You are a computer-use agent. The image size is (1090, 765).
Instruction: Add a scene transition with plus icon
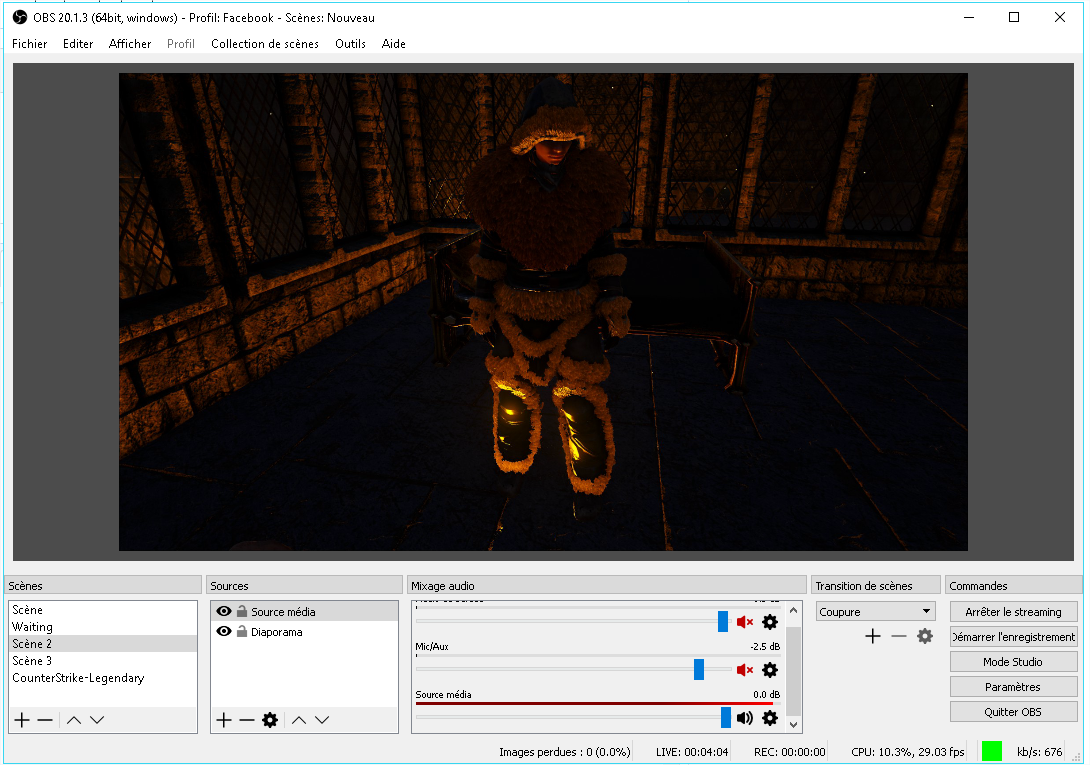[x=873, y=636]
